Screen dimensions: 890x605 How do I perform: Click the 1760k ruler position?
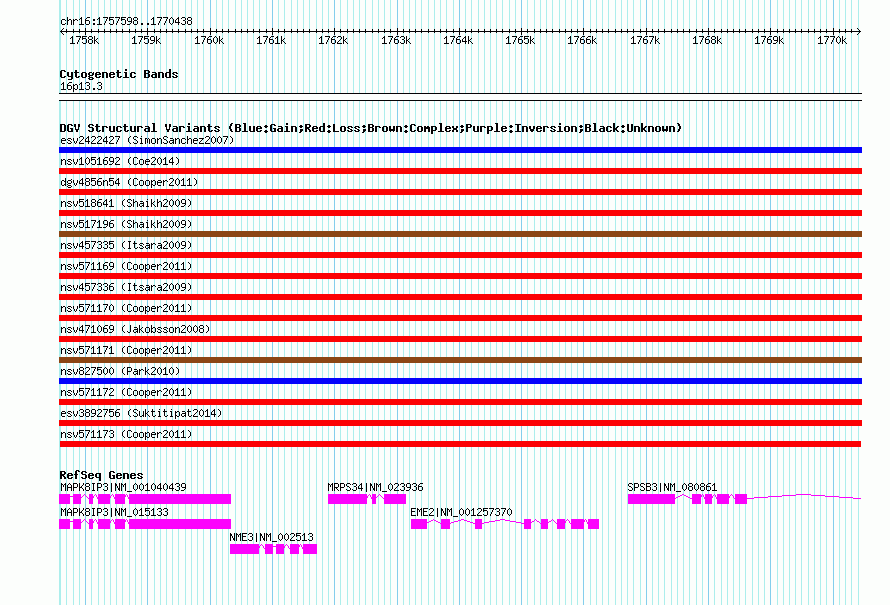[209, 41]
